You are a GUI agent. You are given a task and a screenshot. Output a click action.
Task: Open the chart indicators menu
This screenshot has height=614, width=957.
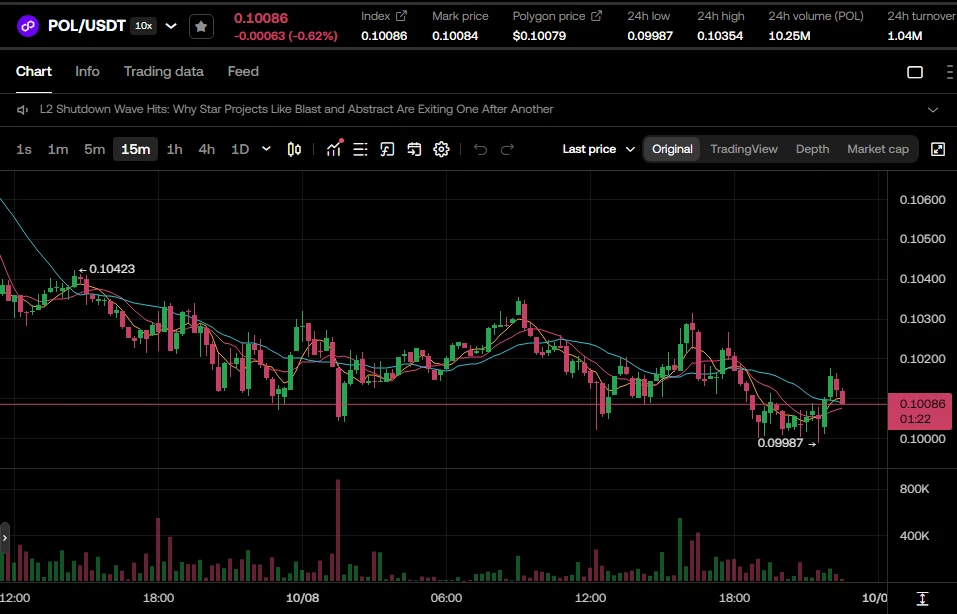[x=334, y=149]
